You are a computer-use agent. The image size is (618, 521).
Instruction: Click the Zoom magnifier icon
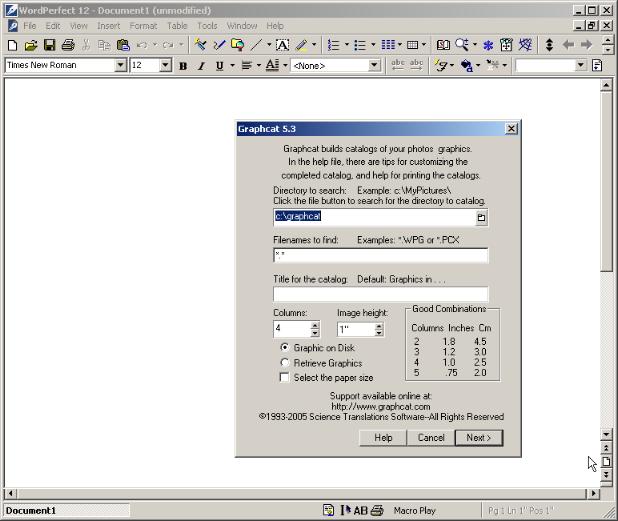coord(462,45)
